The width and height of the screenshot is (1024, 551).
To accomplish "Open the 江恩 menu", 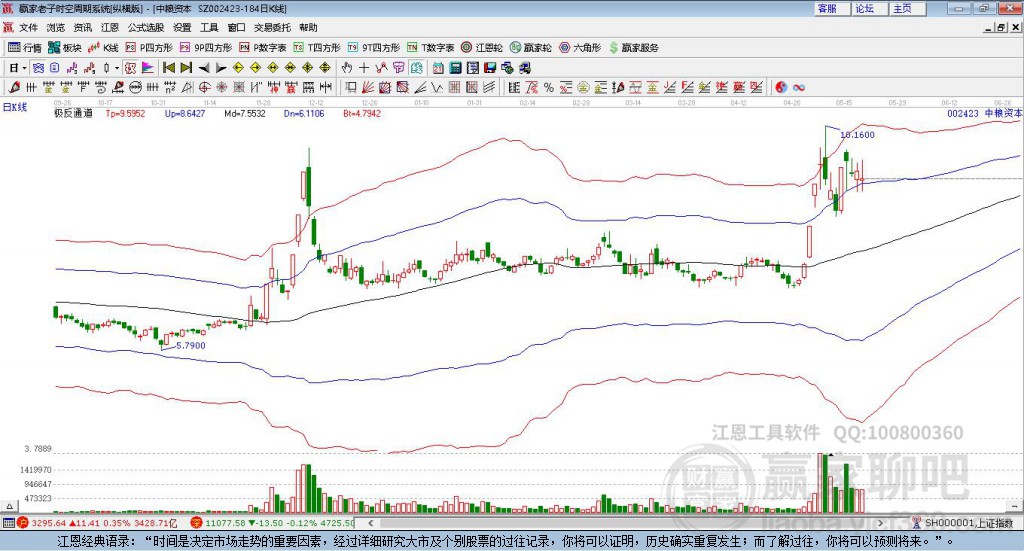I will point(110,27).
